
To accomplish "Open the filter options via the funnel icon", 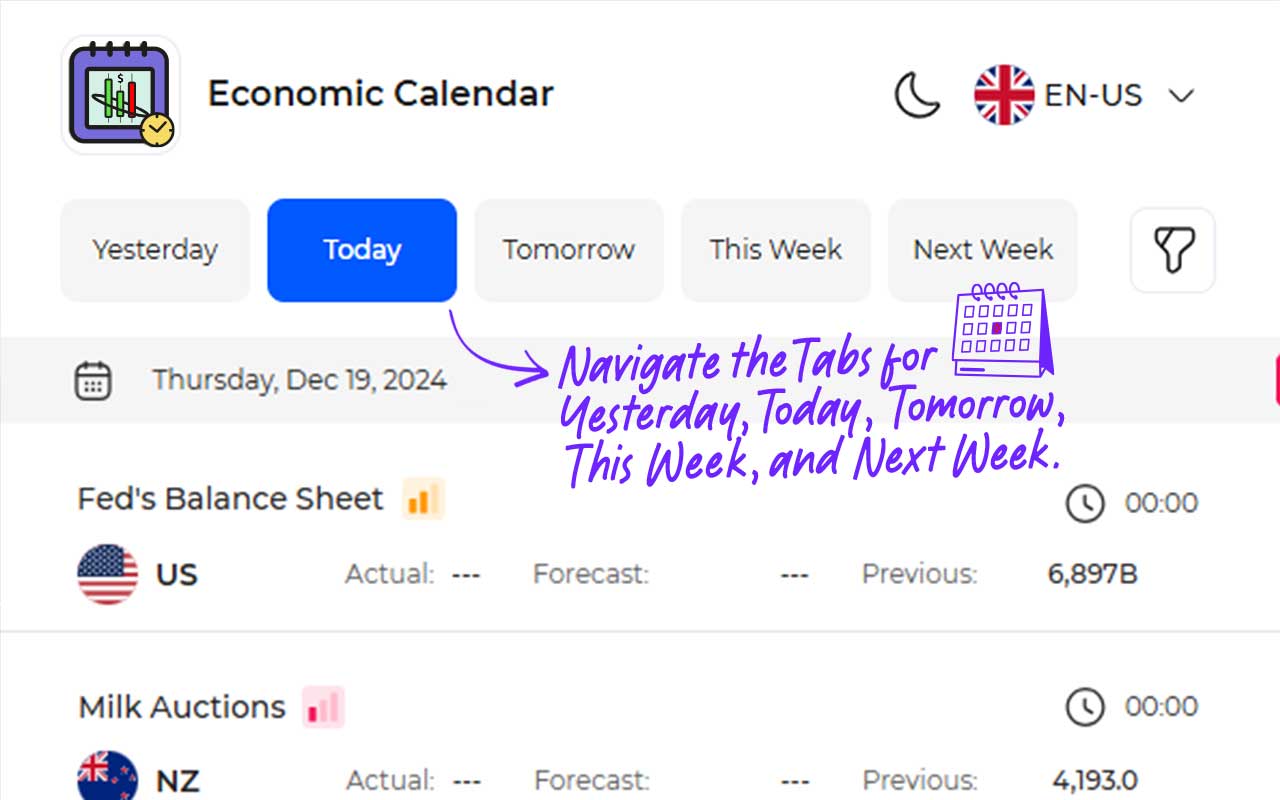I will [1172, 250].
